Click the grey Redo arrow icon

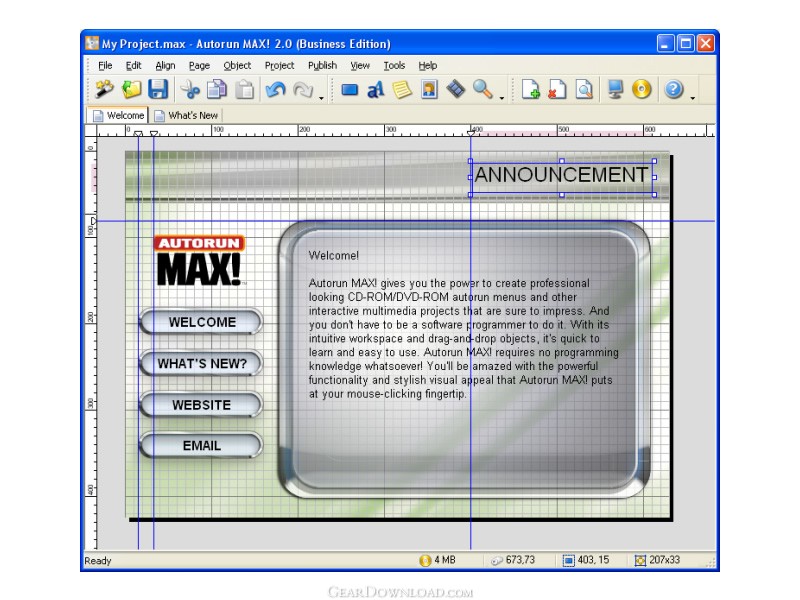(303, 90)
